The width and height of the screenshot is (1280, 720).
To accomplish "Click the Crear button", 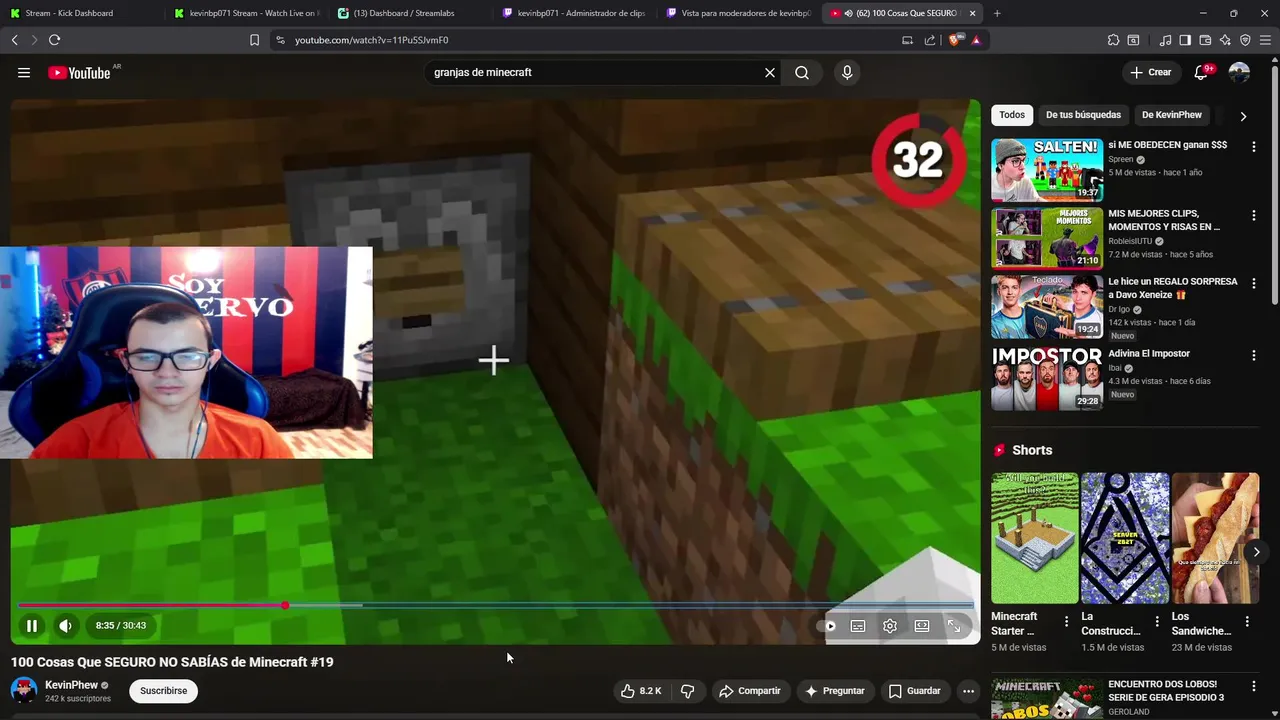I will pos(1151,72).
